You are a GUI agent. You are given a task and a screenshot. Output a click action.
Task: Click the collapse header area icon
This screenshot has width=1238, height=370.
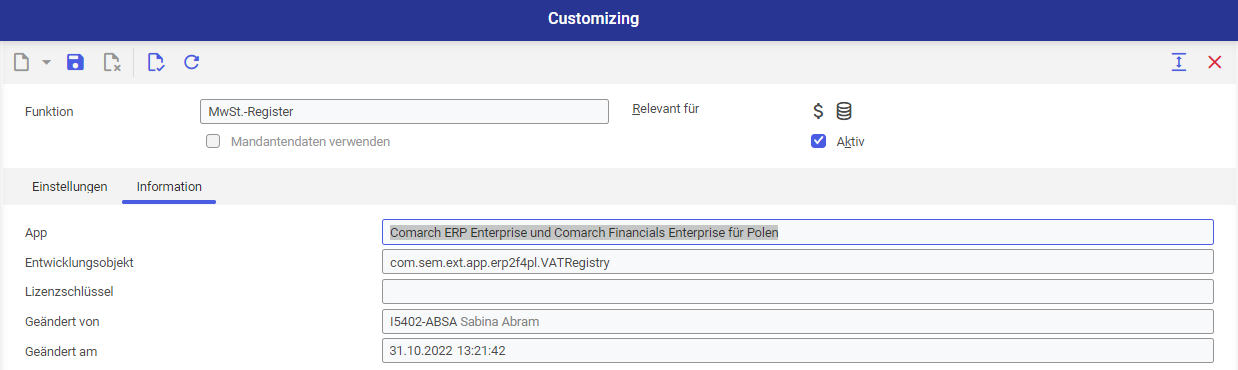(x=1179, y=62)
